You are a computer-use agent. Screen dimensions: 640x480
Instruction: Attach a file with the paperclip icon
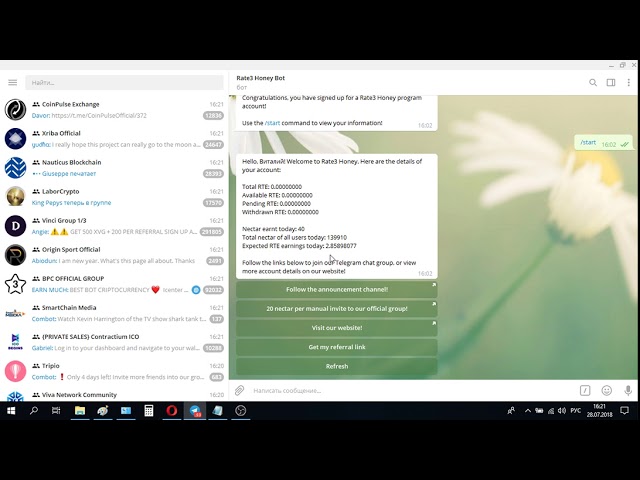(x=239, y=391)
